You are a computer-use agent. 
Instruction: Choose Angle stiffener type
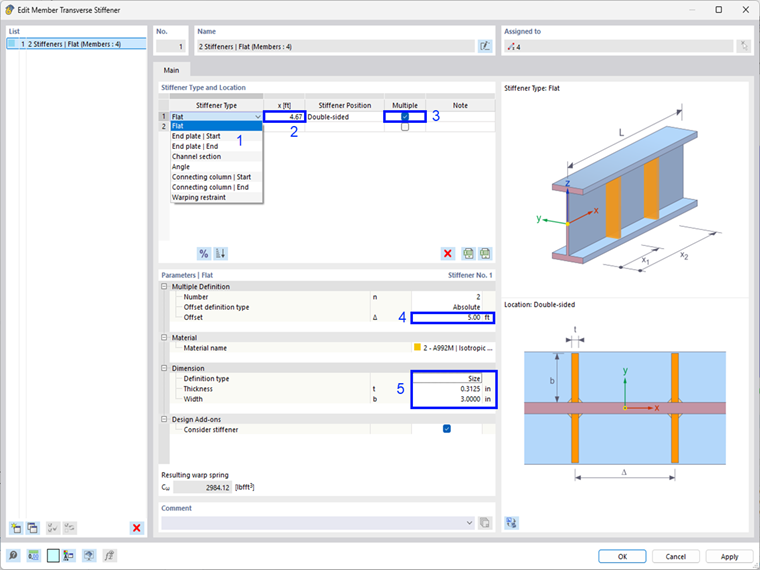(216, 167)
